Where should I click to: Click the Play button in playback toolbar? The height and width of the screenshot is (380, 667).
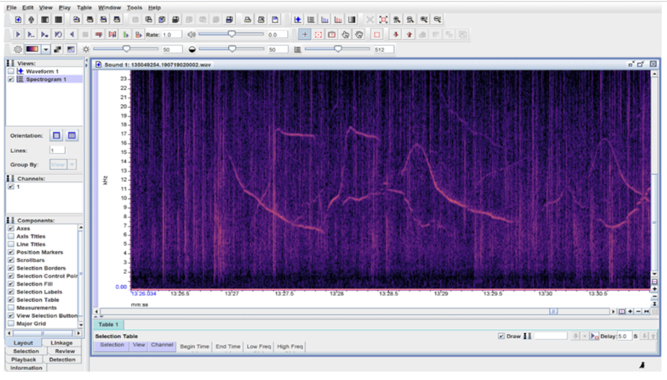tap(18, 34)
